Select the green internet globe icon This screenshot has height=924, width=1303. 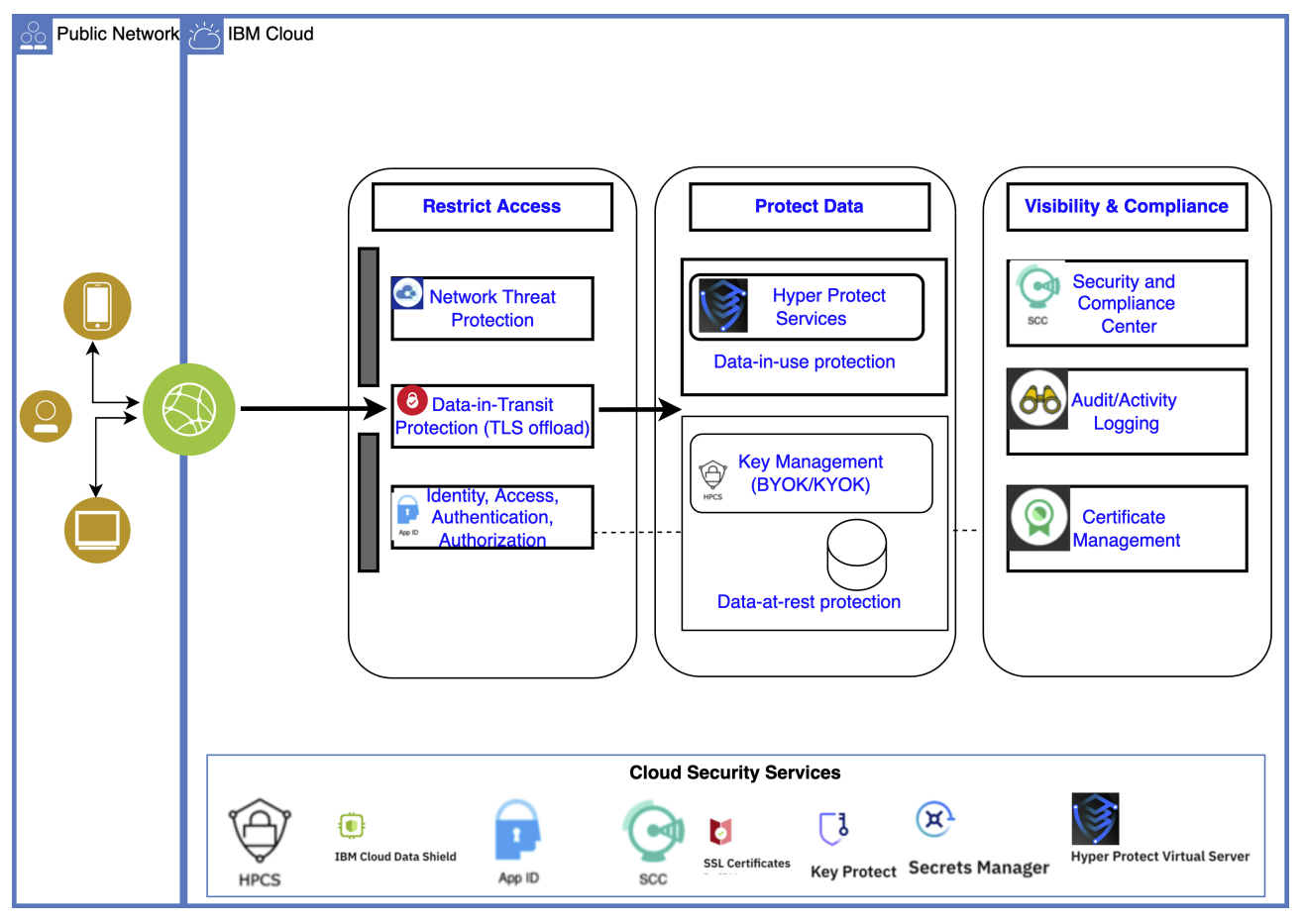[x=189, y=409]
